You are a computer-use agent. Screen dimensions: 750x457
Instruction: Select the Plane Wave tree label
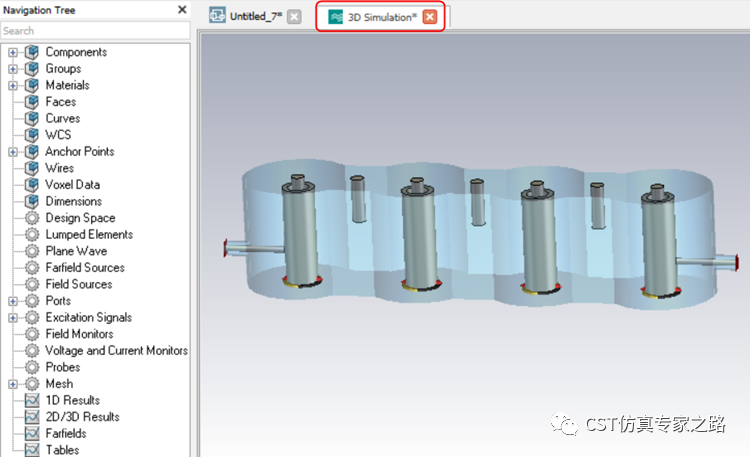76,251
